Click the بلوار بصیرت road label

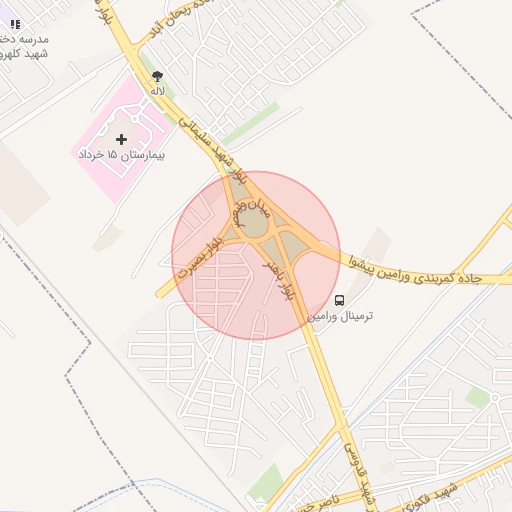tap(199, 257)
